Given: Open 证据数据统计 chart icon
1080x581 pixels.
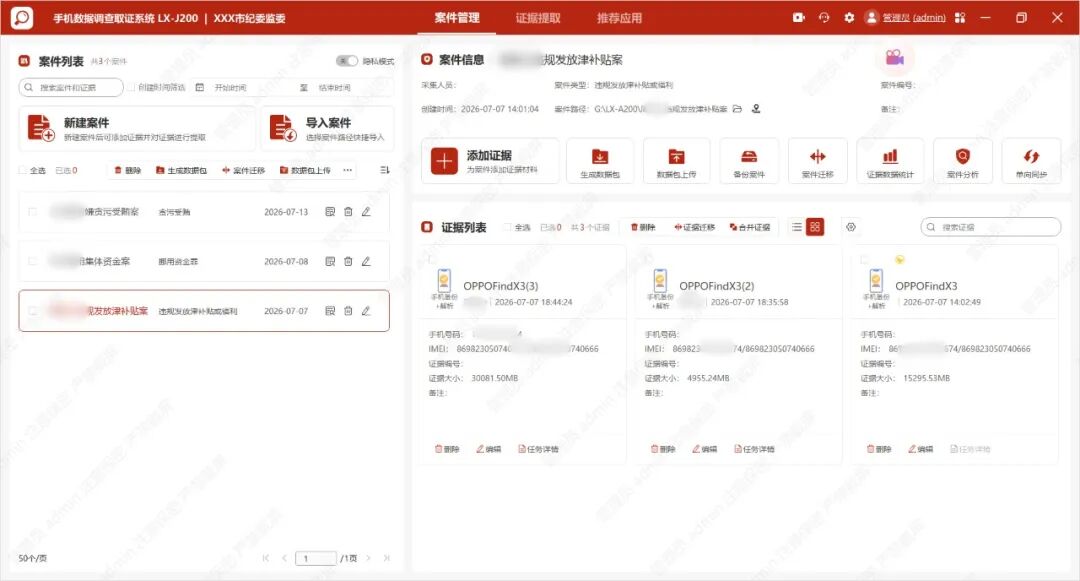Looking at the screenshot, I should pyautogui.click(x=890, y=160).
